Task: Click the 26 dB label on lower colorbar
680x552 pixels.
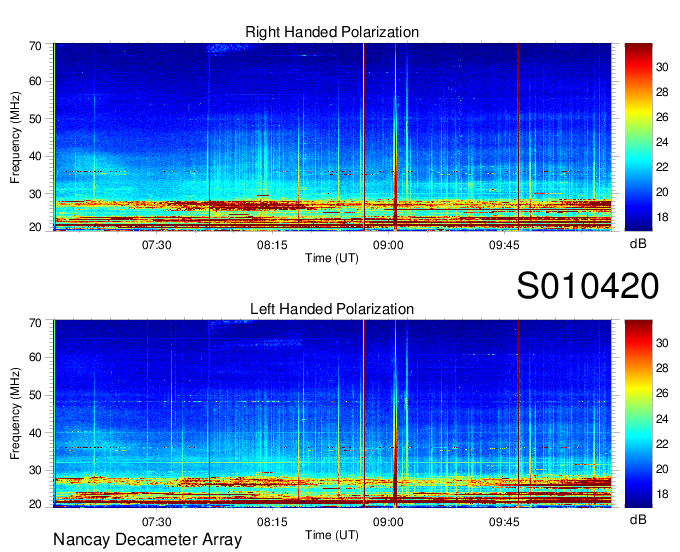Action: click(x=662, y=393)
